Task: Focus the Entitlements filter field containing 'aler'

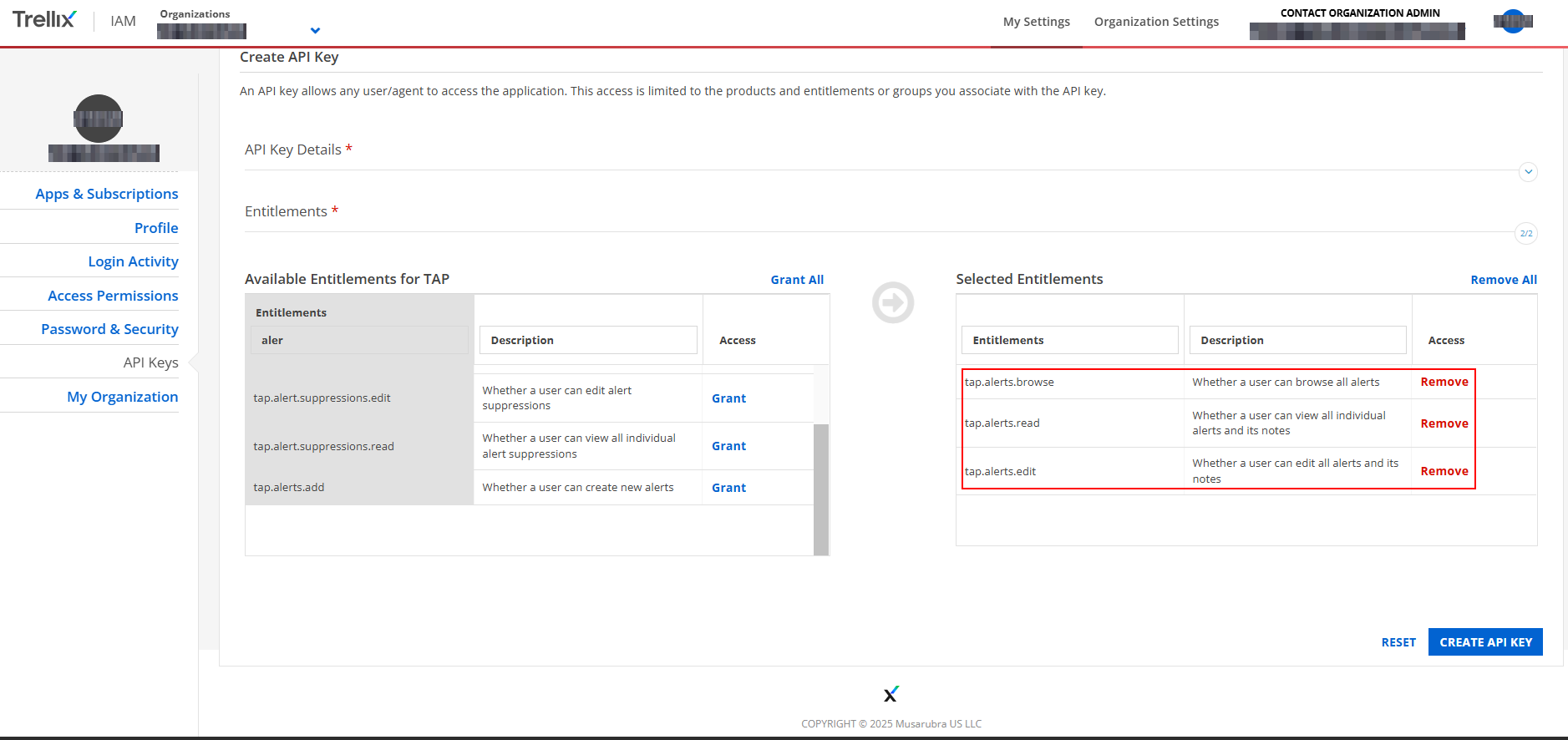Action: click(x=359, y=340)
